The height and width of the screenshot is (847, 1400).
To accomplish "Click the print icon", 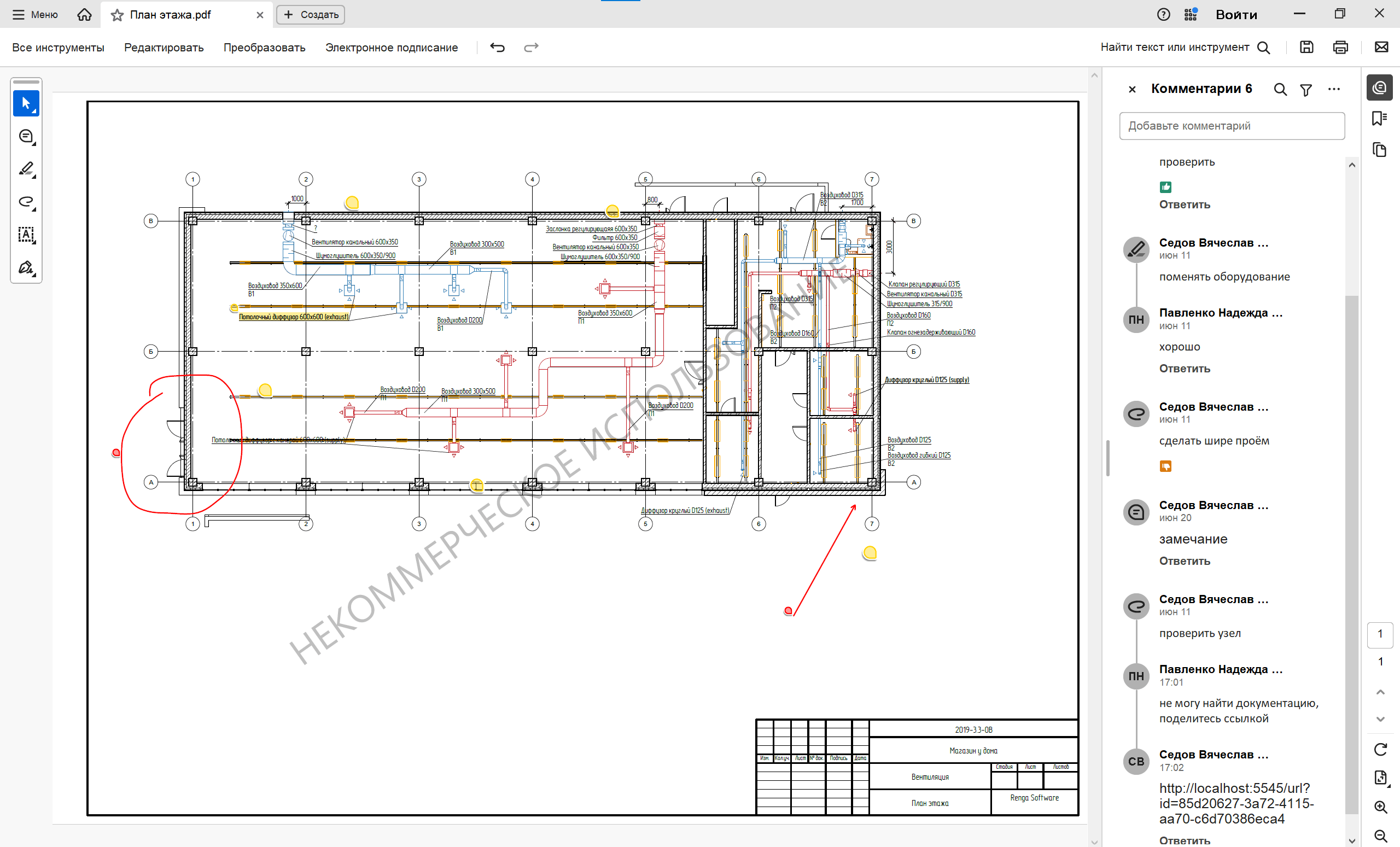I will tap(1340, 47).
